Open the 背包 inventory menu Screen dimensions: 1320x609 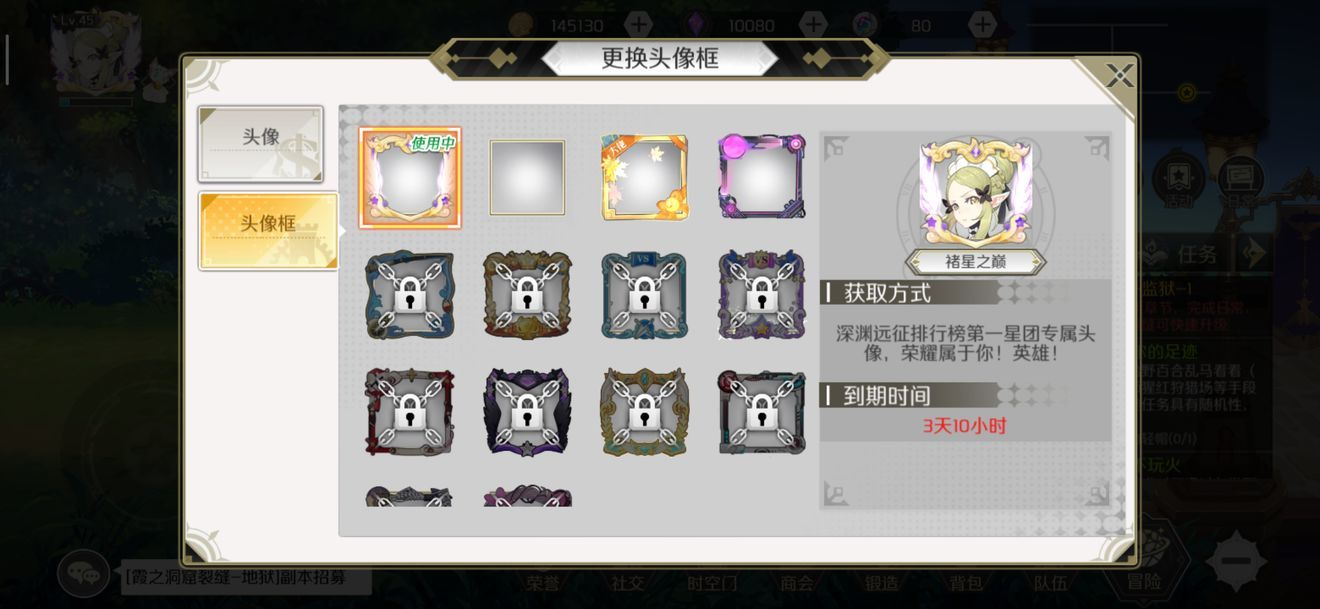(966, 583)
